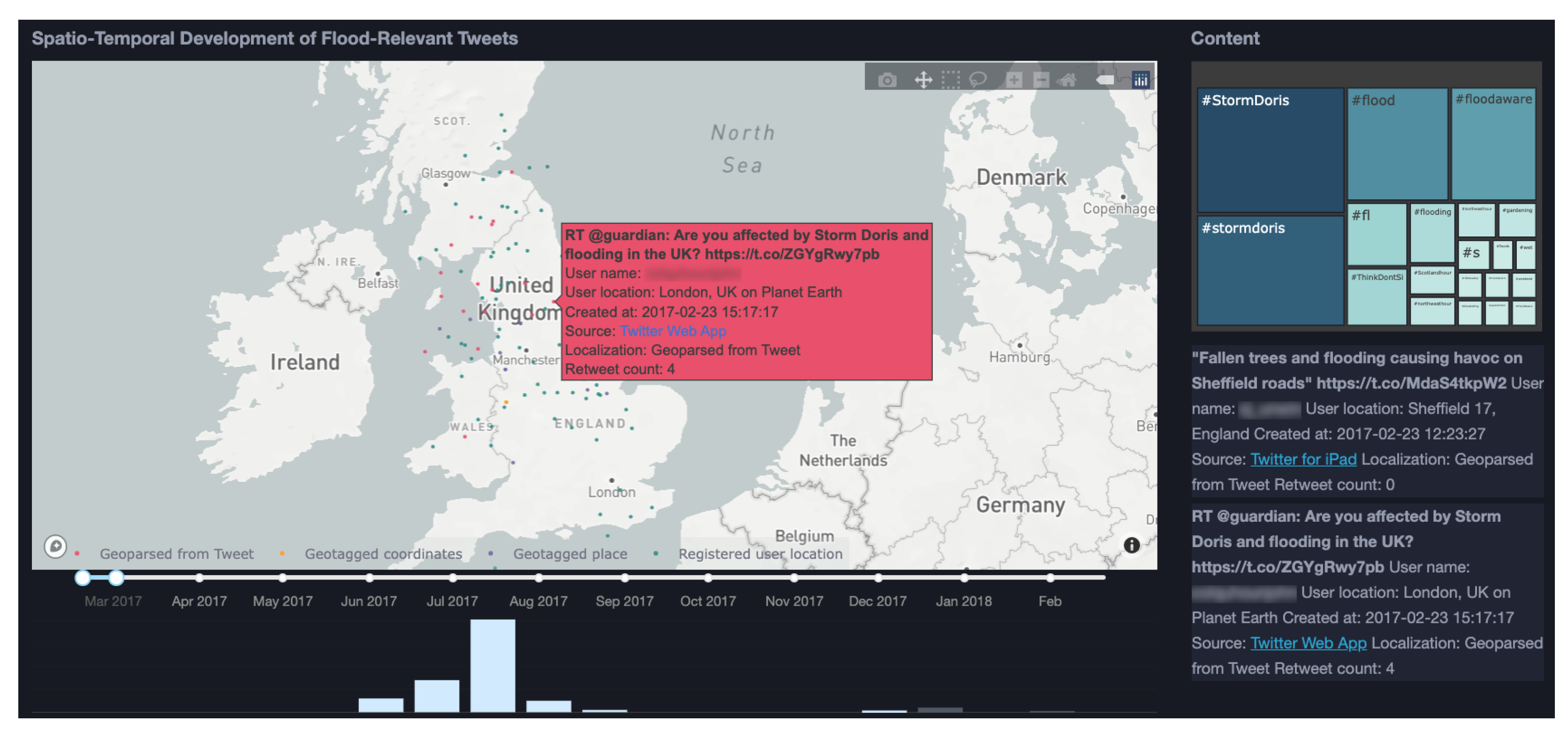Viewport: 1568px width, 731px height.
Task: Activate the Lasso Select tool
Action: click(x=978, y=80)
